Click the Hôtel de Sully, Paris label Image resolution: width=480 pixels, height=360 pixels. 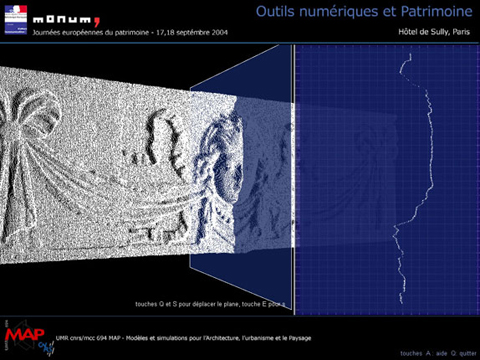434,32
